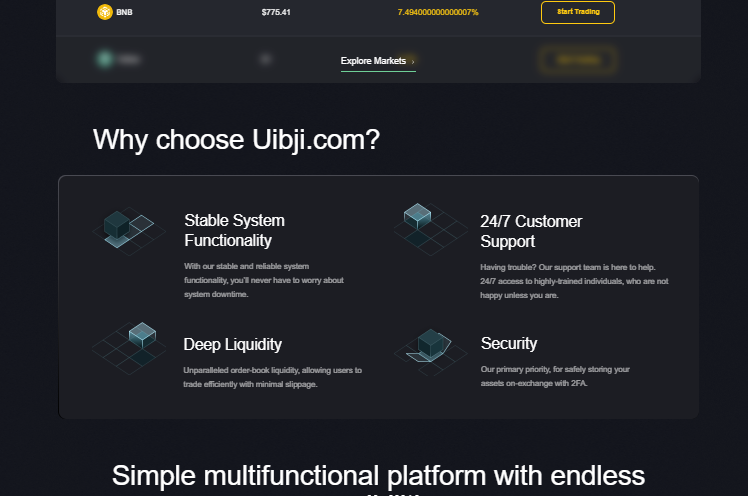Click the BNB price $775.41
The width and height of the screenshot is (748, 496).
pyautogui.click(x=276, y=12)
